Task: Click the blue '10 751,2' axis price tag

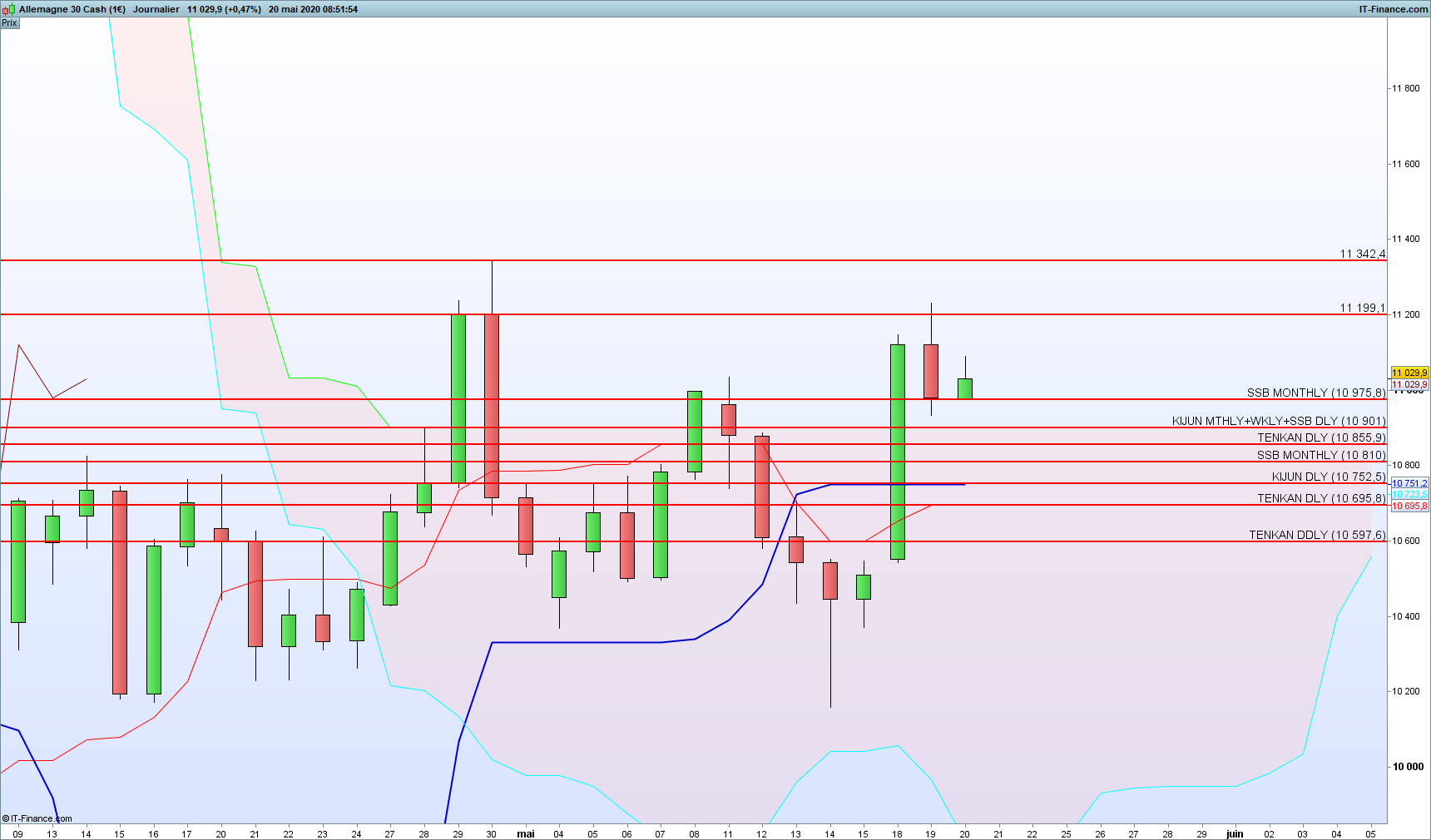Action: pos(1409,483)
